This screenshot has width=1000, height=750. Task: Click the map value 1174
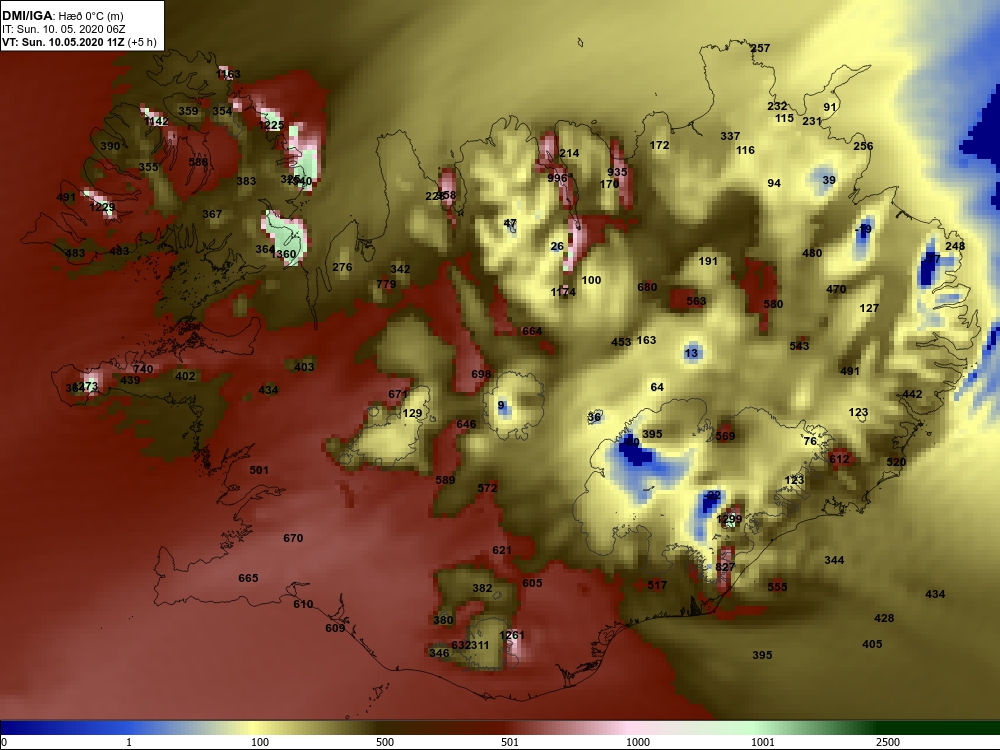[x=563, y=292]
